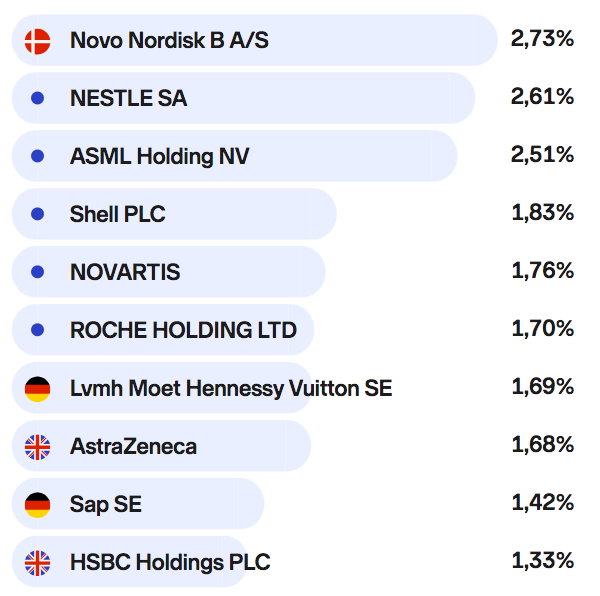Screen dimensions: 600x596
Task: Click the UK flag next to HSBC Holdings
Action: (37, 562)
